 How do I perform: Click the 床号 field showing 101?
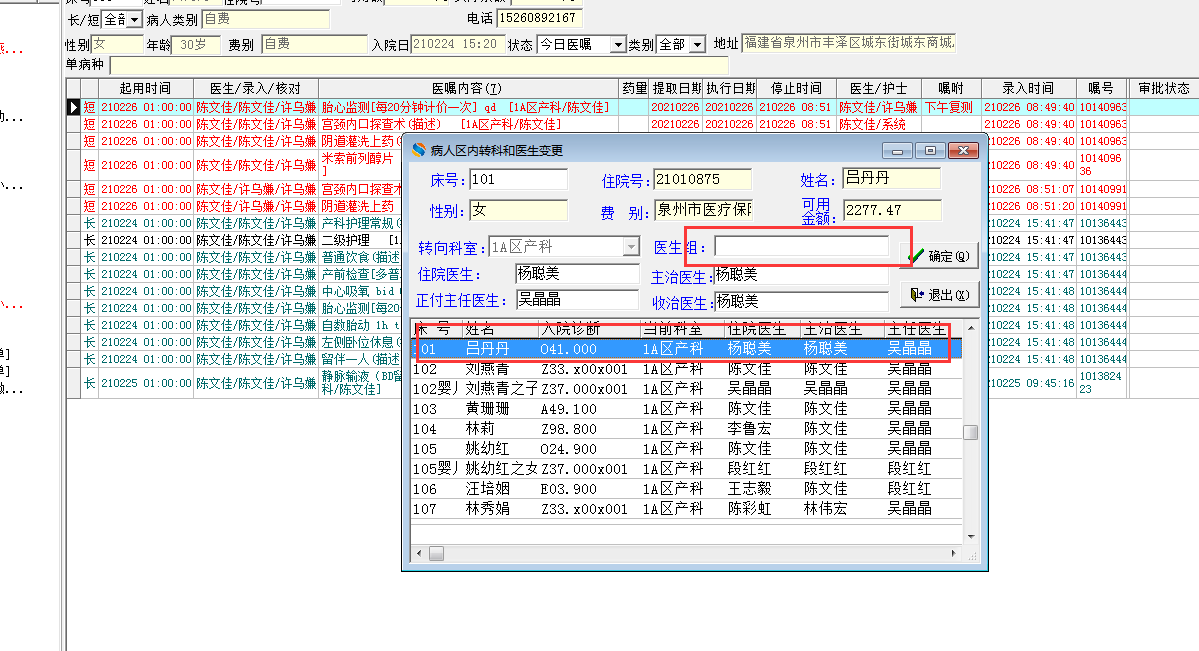518,179
